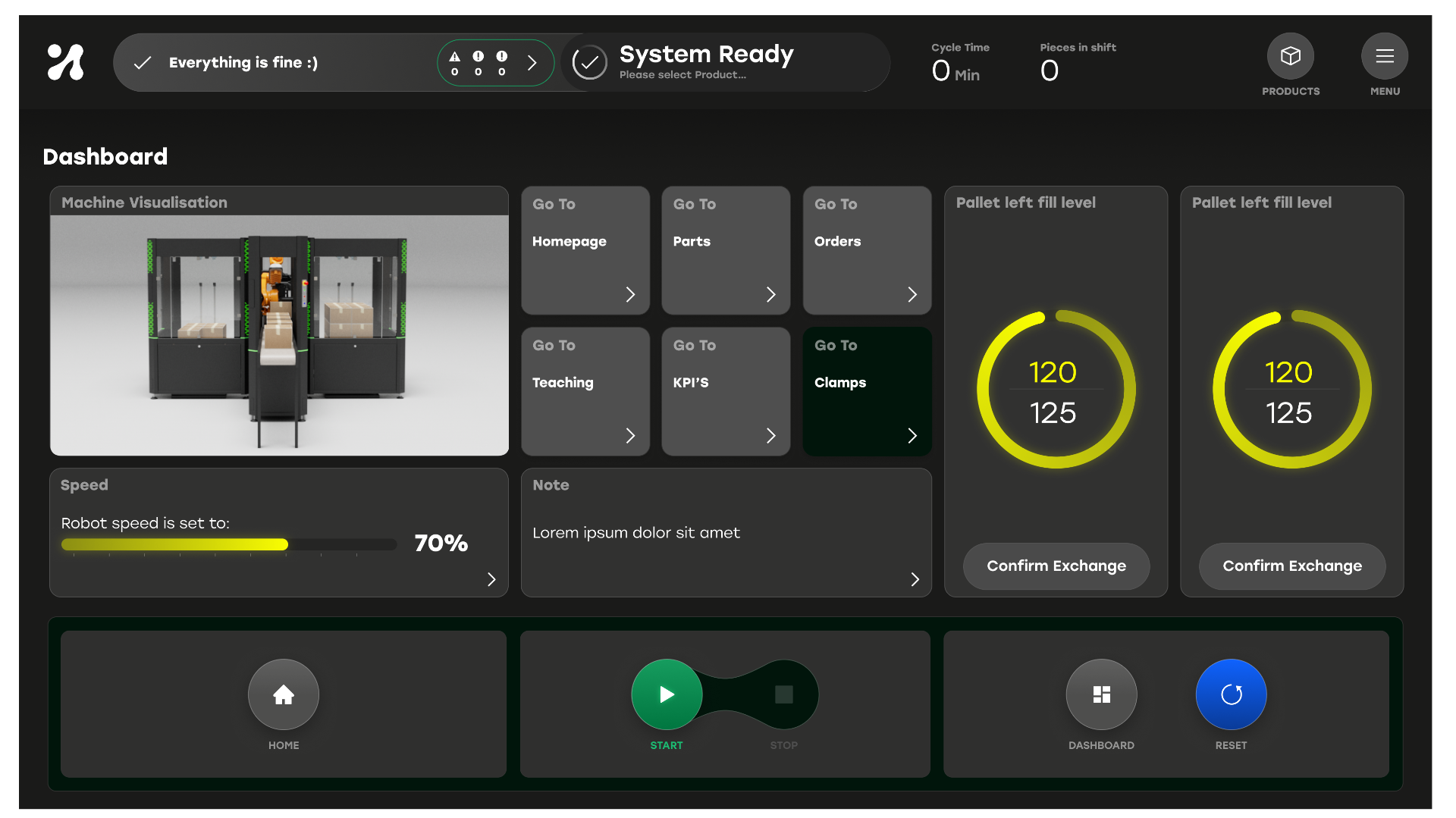This screenshot has height=818, width=1456.
Task: Expand the Note panel chevron
Action: [915, 579]
